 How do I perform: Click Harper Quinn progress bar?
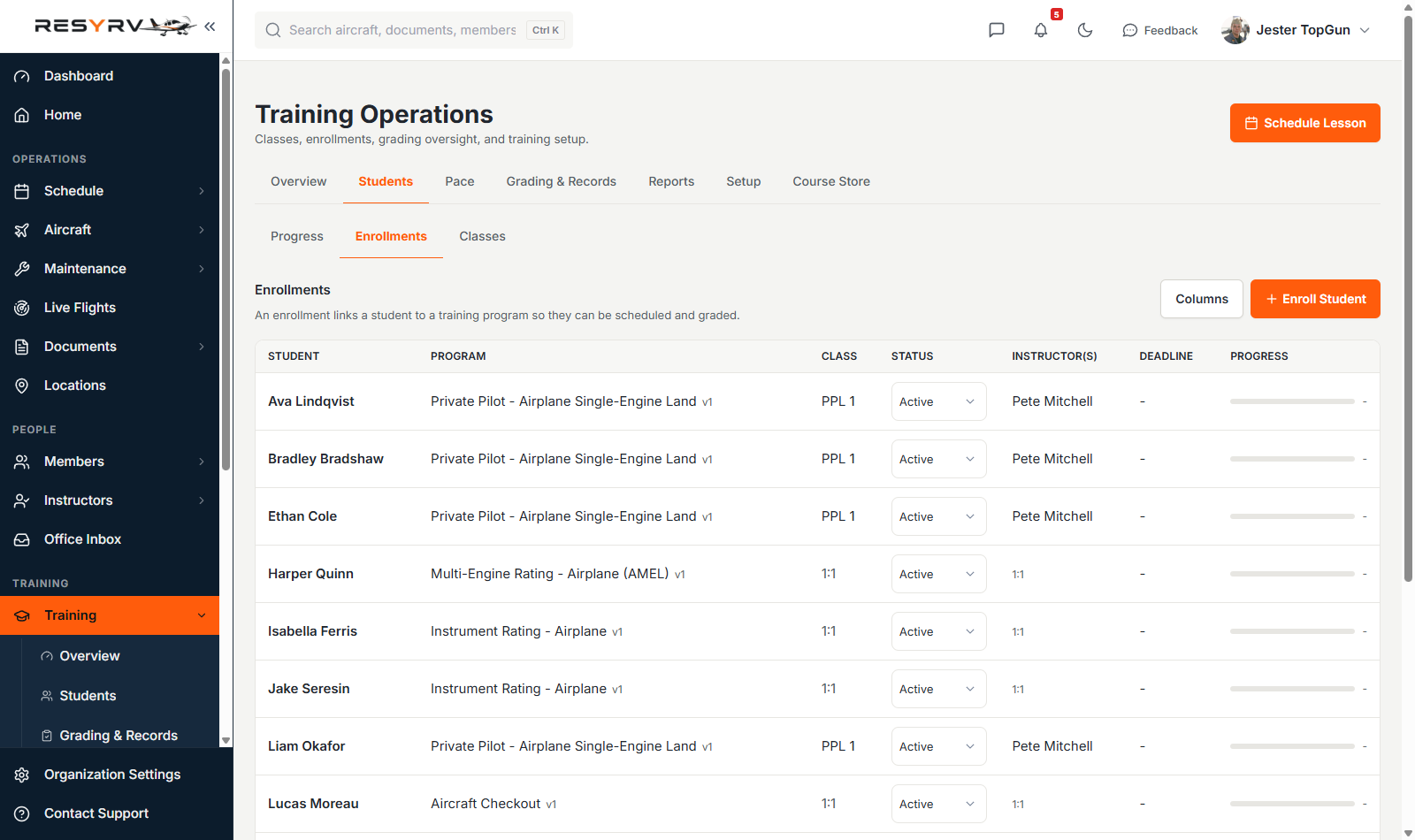[x=1292, y=574]
